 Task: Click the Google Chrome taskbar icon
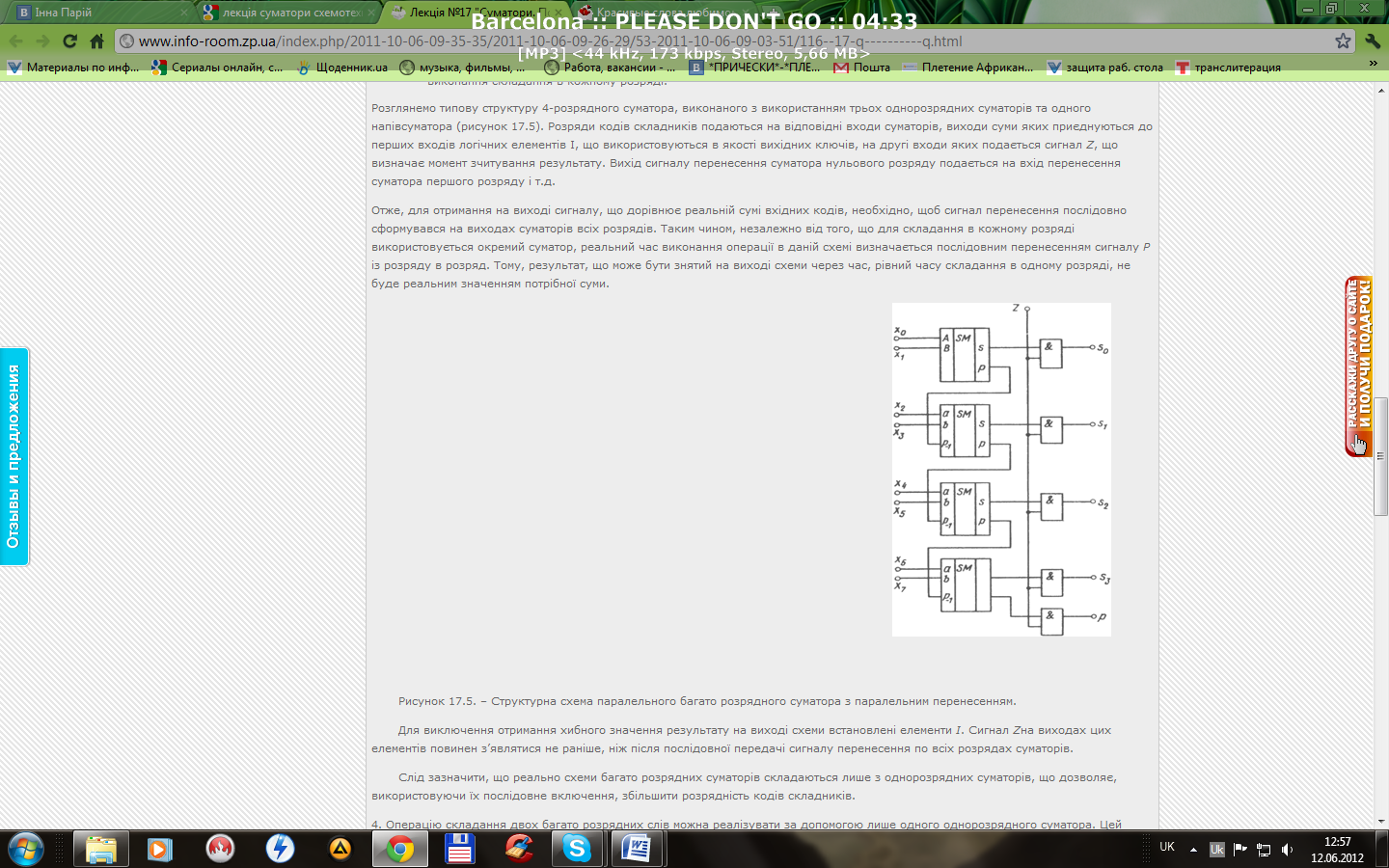(x=399, y=850)
